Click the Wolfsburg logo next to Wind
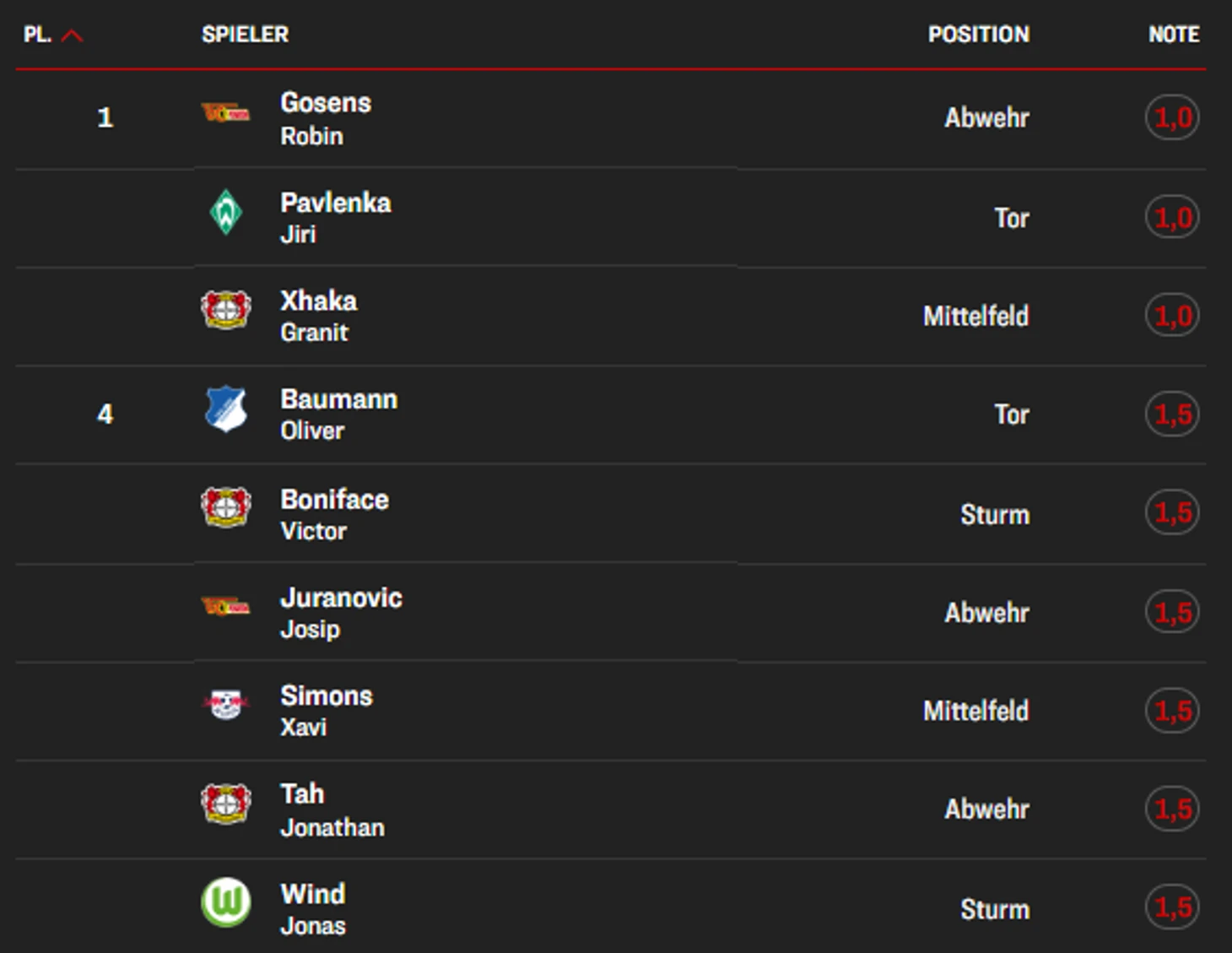Viewport: 1232px width, 953px height. (225, 902)
